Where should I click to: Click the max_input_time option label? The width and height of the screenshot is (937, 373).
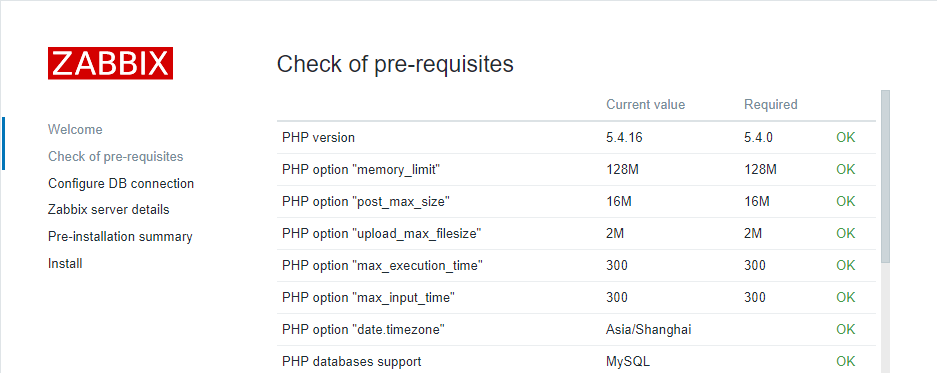pos(369,298)
